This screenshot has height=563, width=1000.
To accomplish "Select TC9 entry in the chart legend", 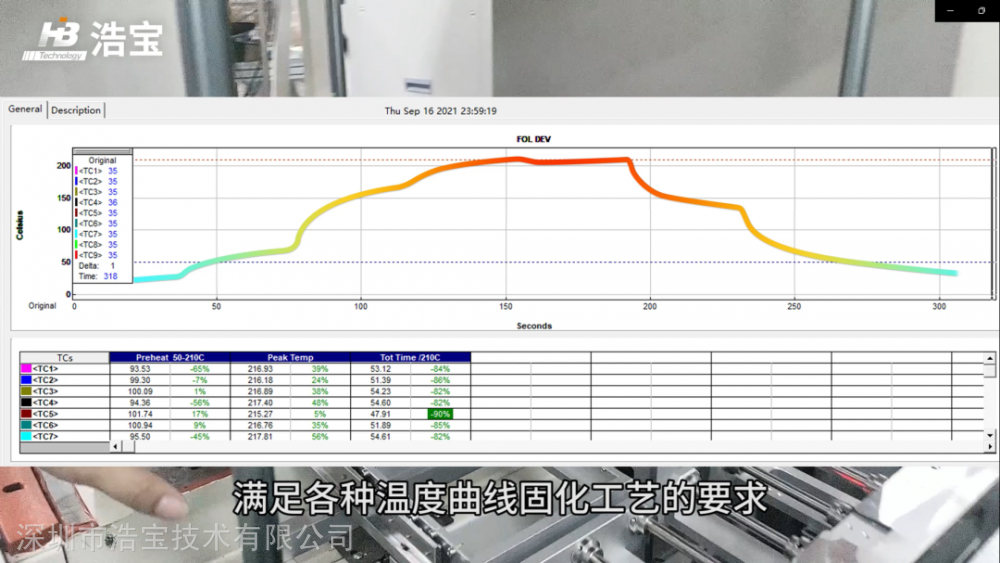I will 96,255.
